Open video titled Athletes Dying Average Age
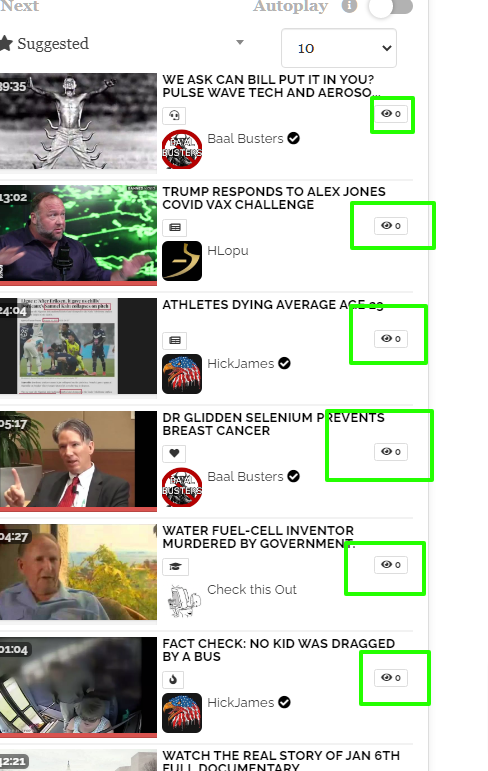 [273, 305]
